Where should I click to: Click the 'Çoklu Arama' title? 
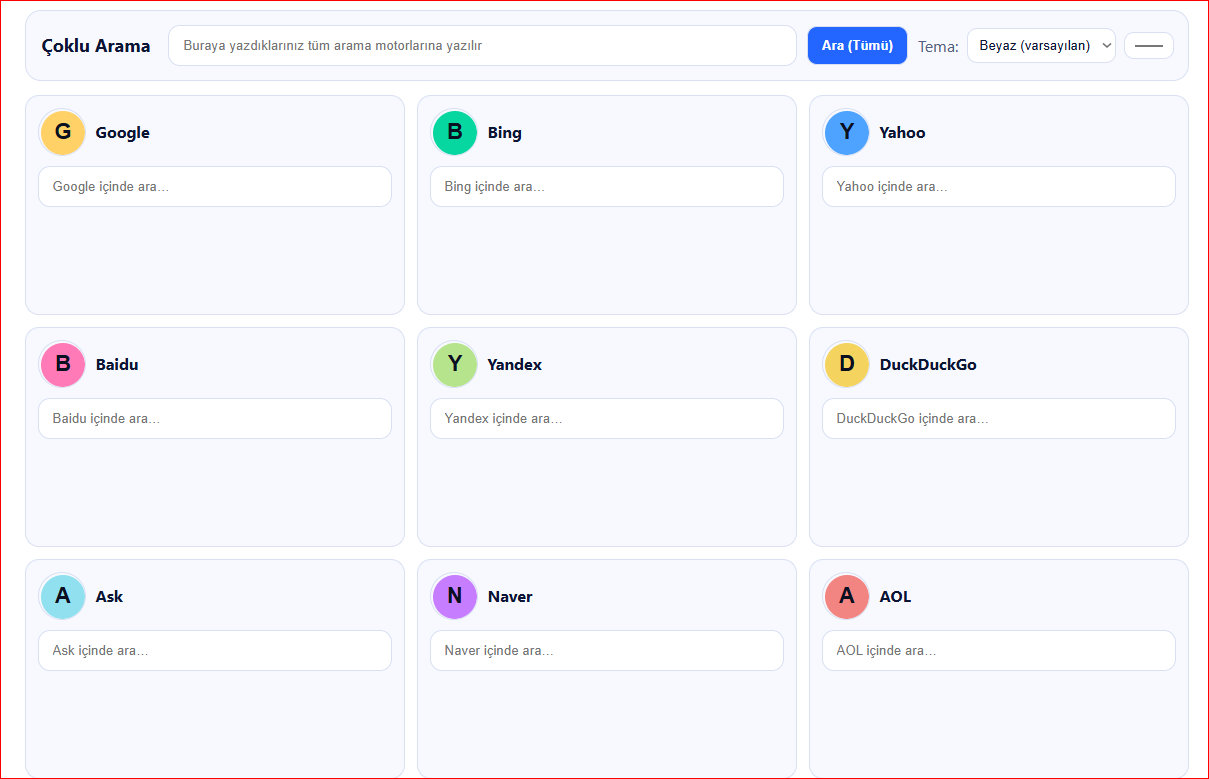[96, 46]
